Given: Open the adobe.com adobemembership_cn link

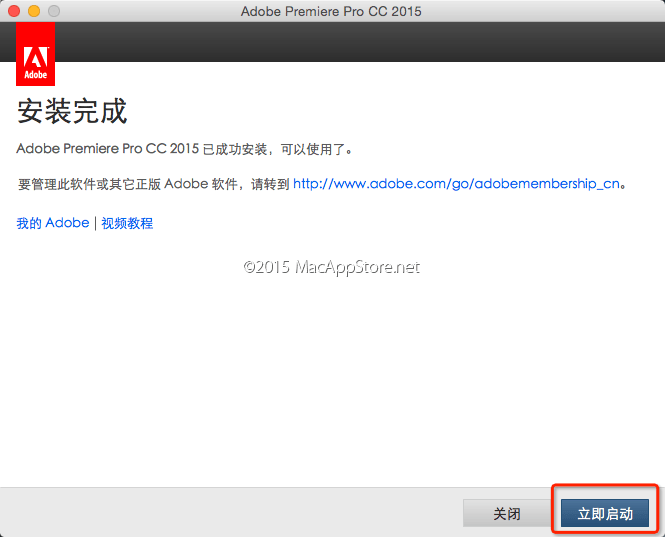Looking at the screenshot, I should point(458,184).
